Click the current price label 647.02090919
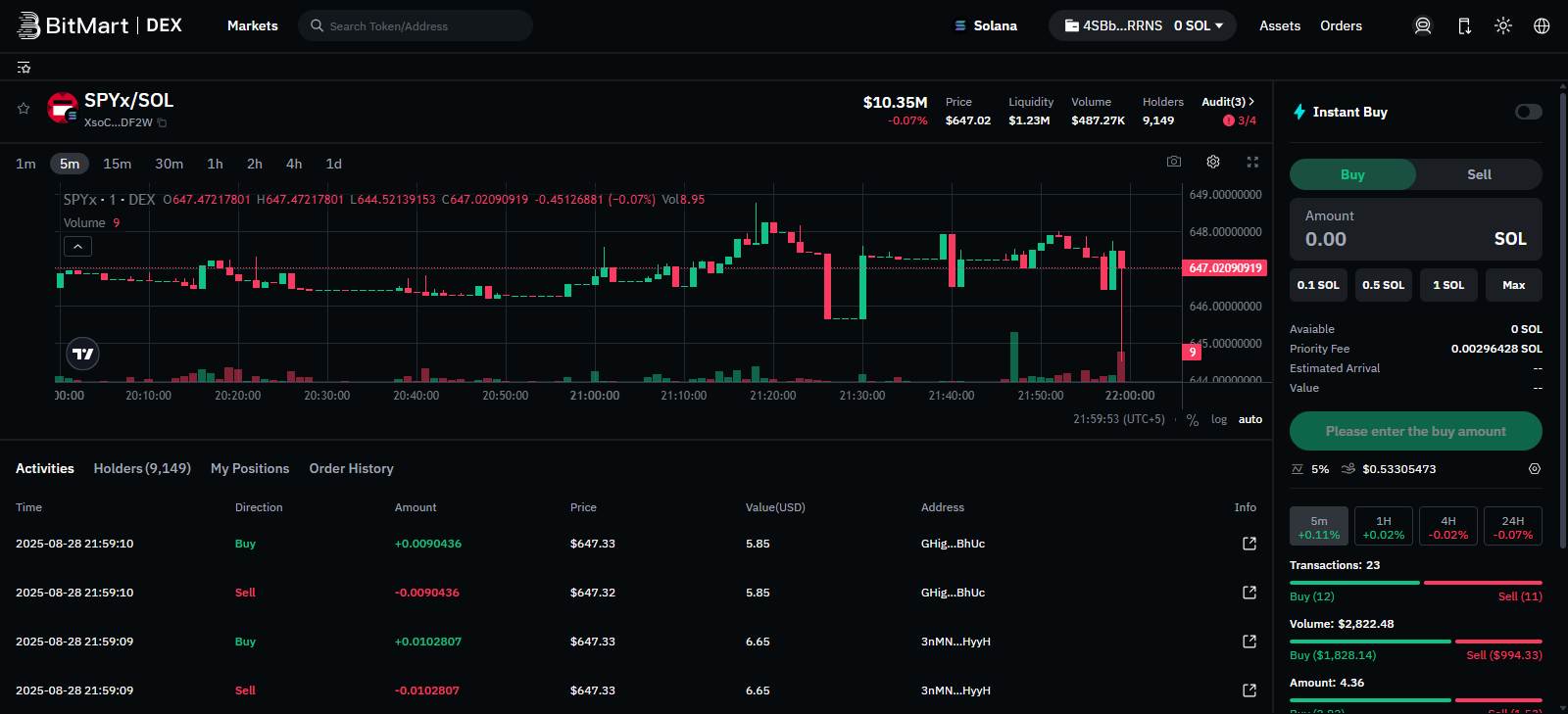 tap(1225, 267)
